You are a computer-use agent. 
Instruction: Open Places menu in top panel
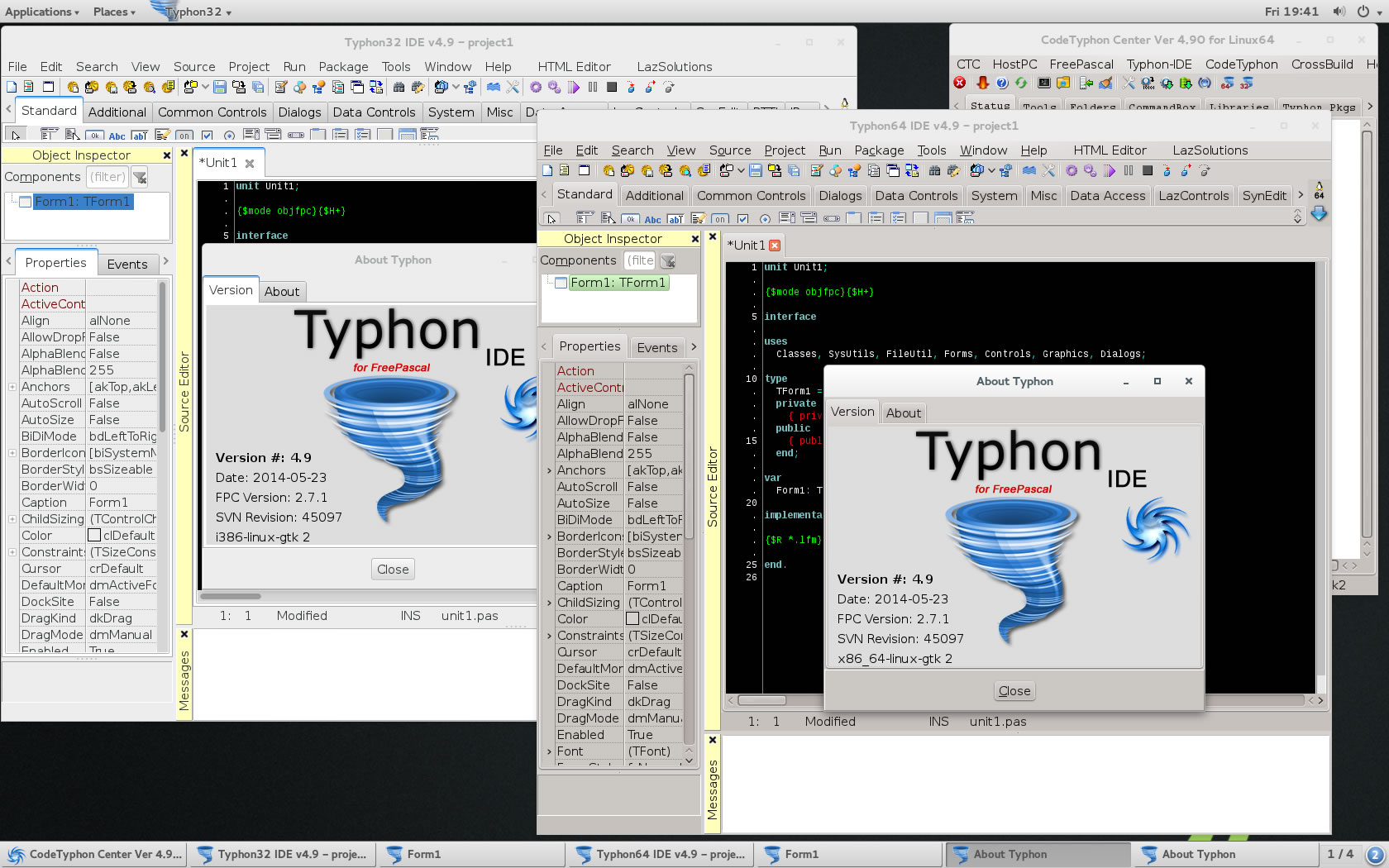(114, 12)
